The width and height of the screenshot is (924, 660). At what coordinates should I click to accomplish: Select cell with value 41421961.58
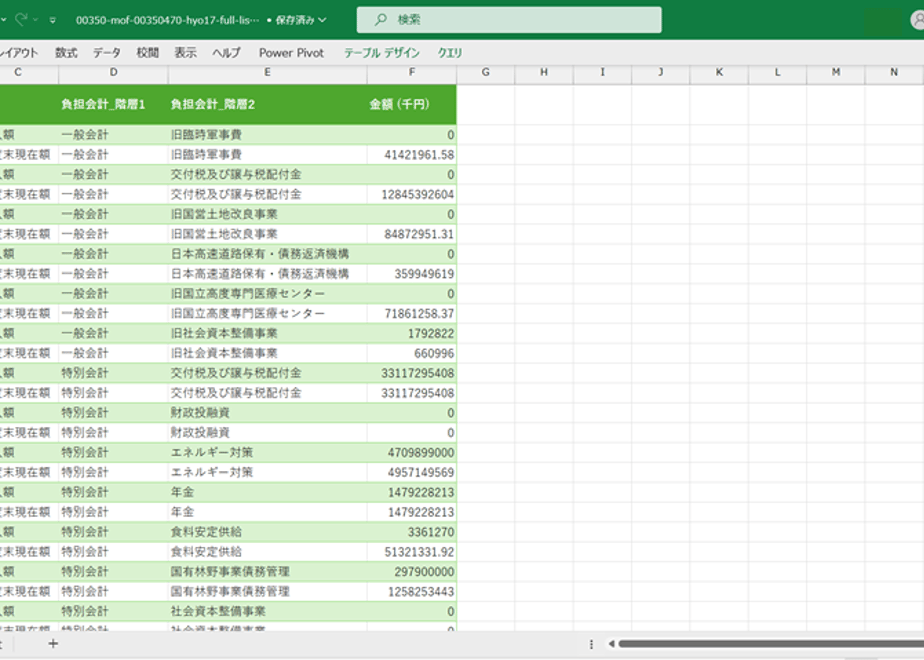[x=411, y=154]
